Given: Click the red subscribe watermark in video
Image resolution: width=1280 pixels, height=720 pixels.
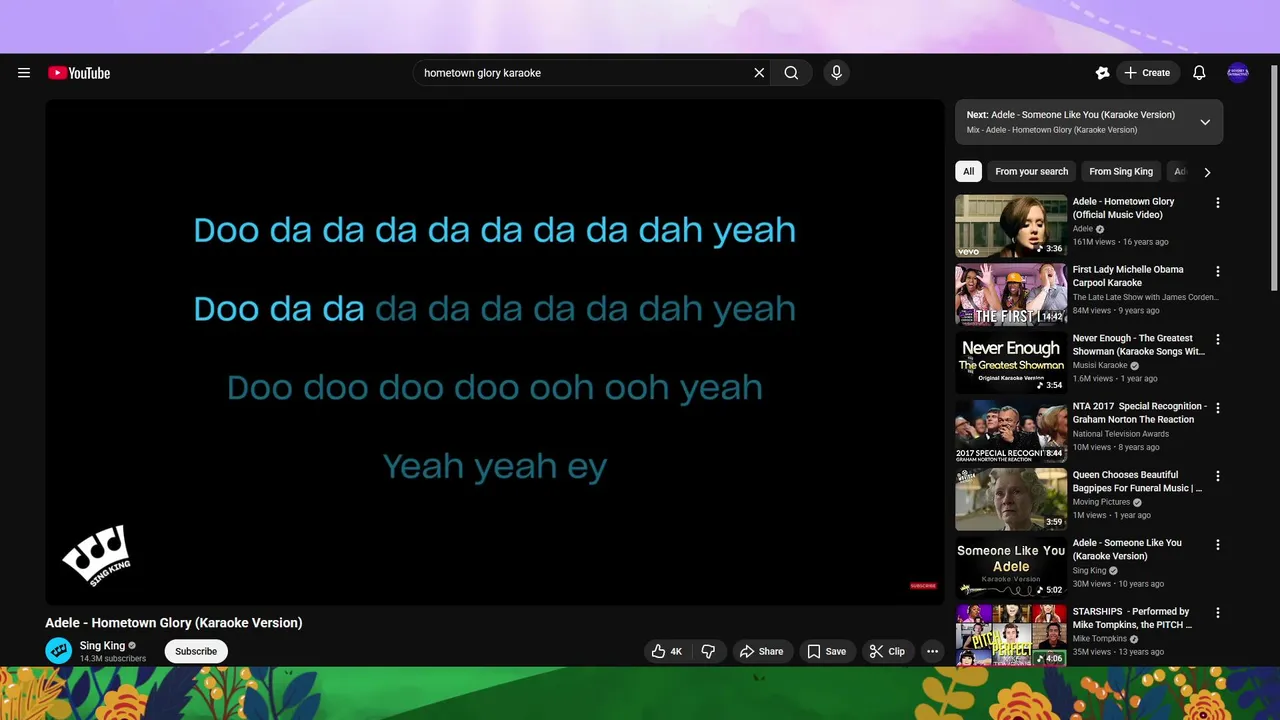Looking at the screenshot, I should click(x=923, y=586).
